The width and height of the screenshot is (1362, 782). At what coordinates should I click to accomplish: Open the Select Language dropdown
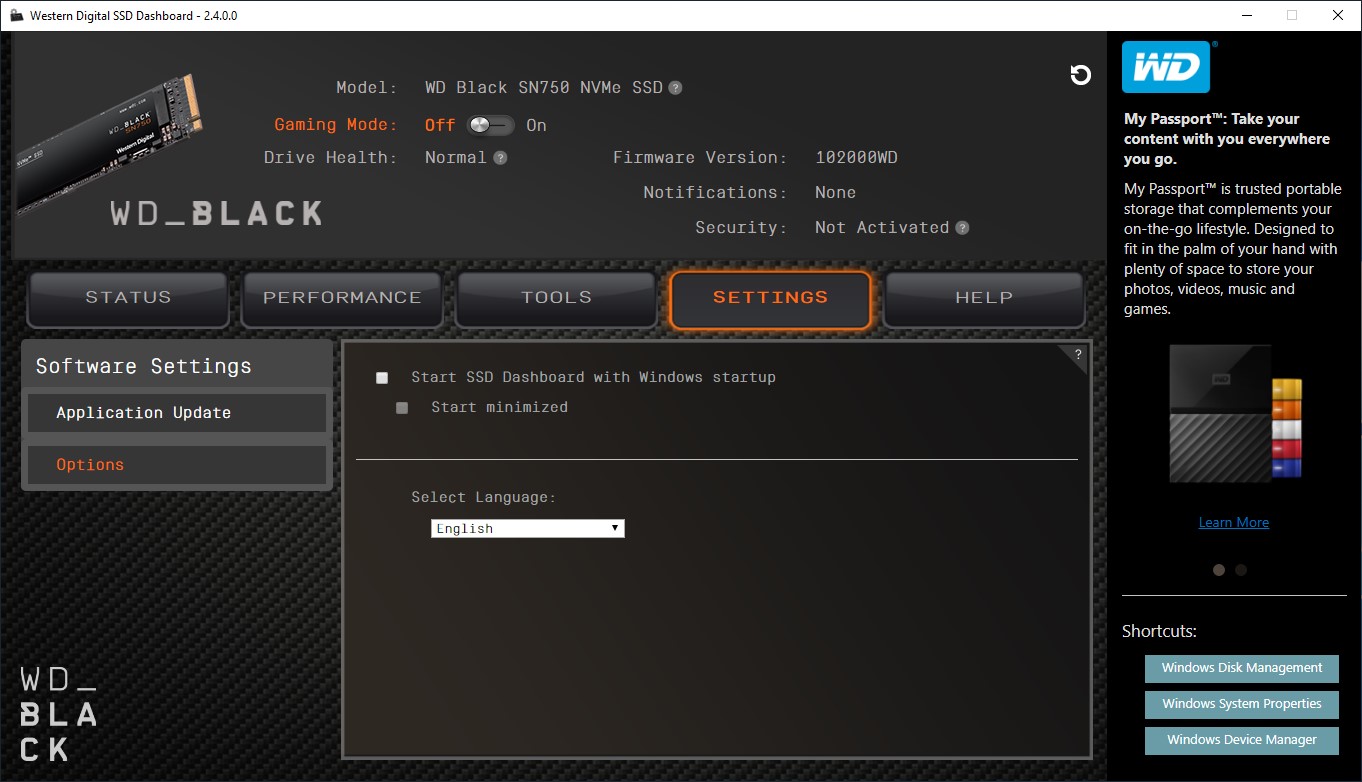(x=527, y=528)
